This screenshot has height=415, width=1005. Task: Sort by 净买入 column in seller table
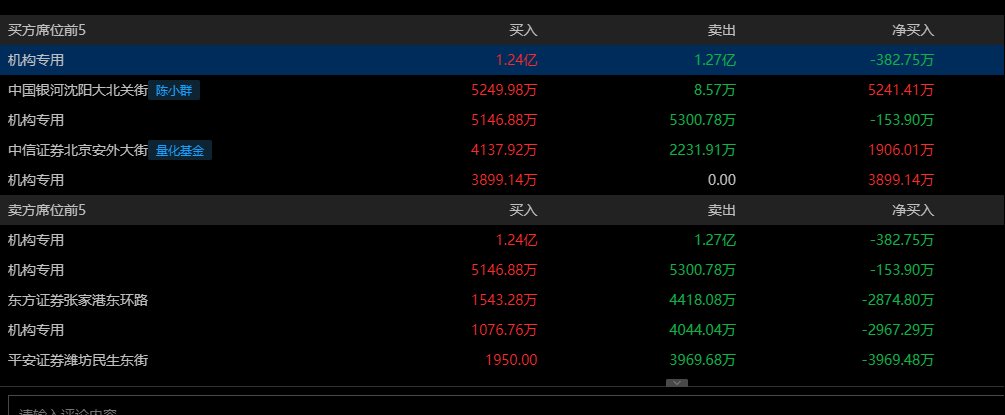click(x=913, y=210)
